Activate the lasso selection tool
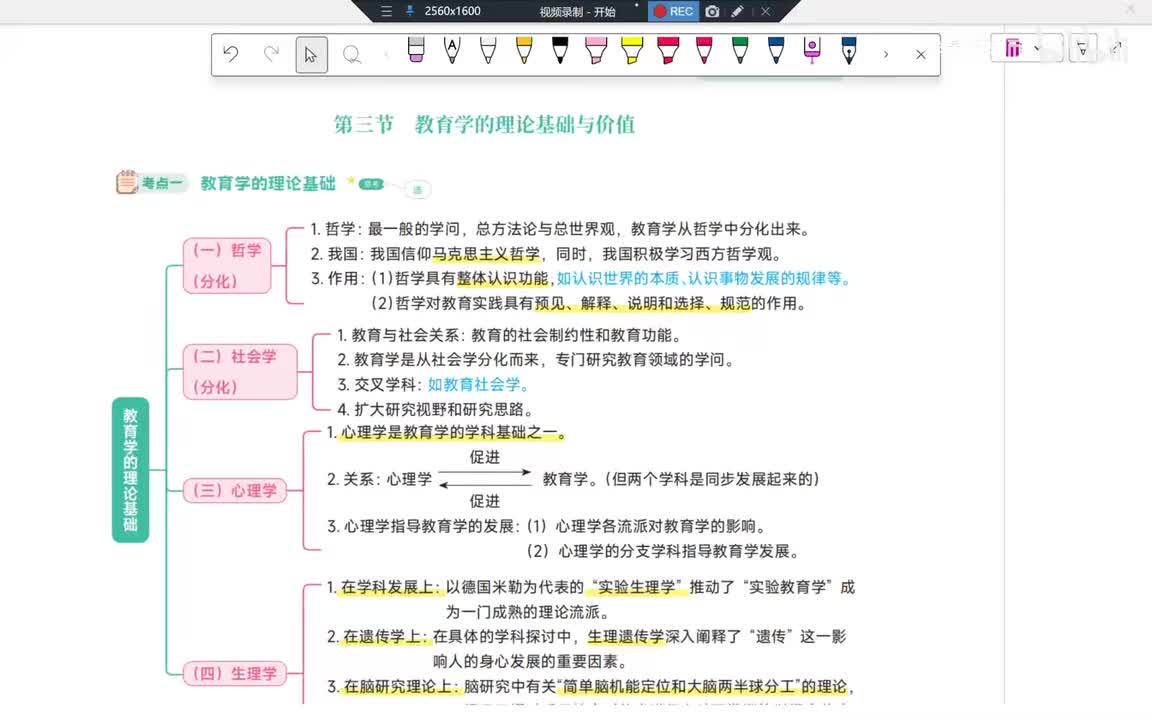Image resolution: width=1152 pixels, height=720 pixels. pyautogui.click(x=352, y=54)
